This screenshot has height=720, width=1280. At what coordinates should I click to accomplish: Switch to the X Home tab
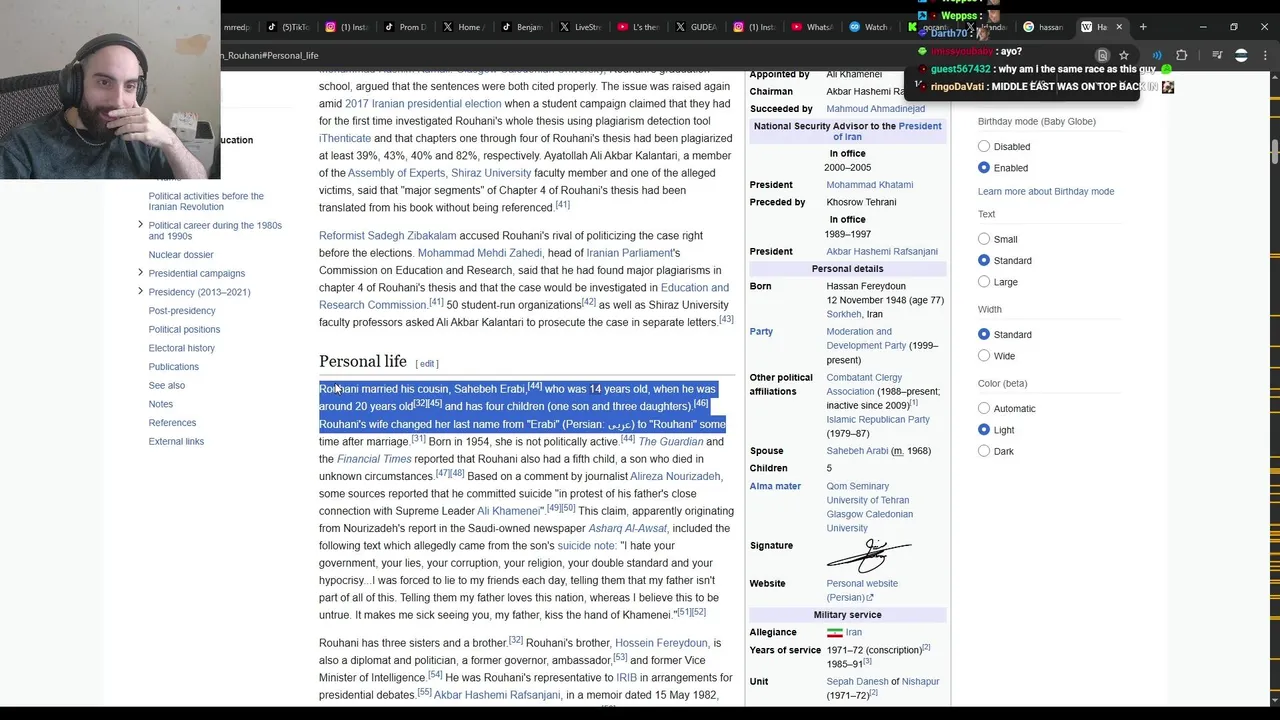463,27
